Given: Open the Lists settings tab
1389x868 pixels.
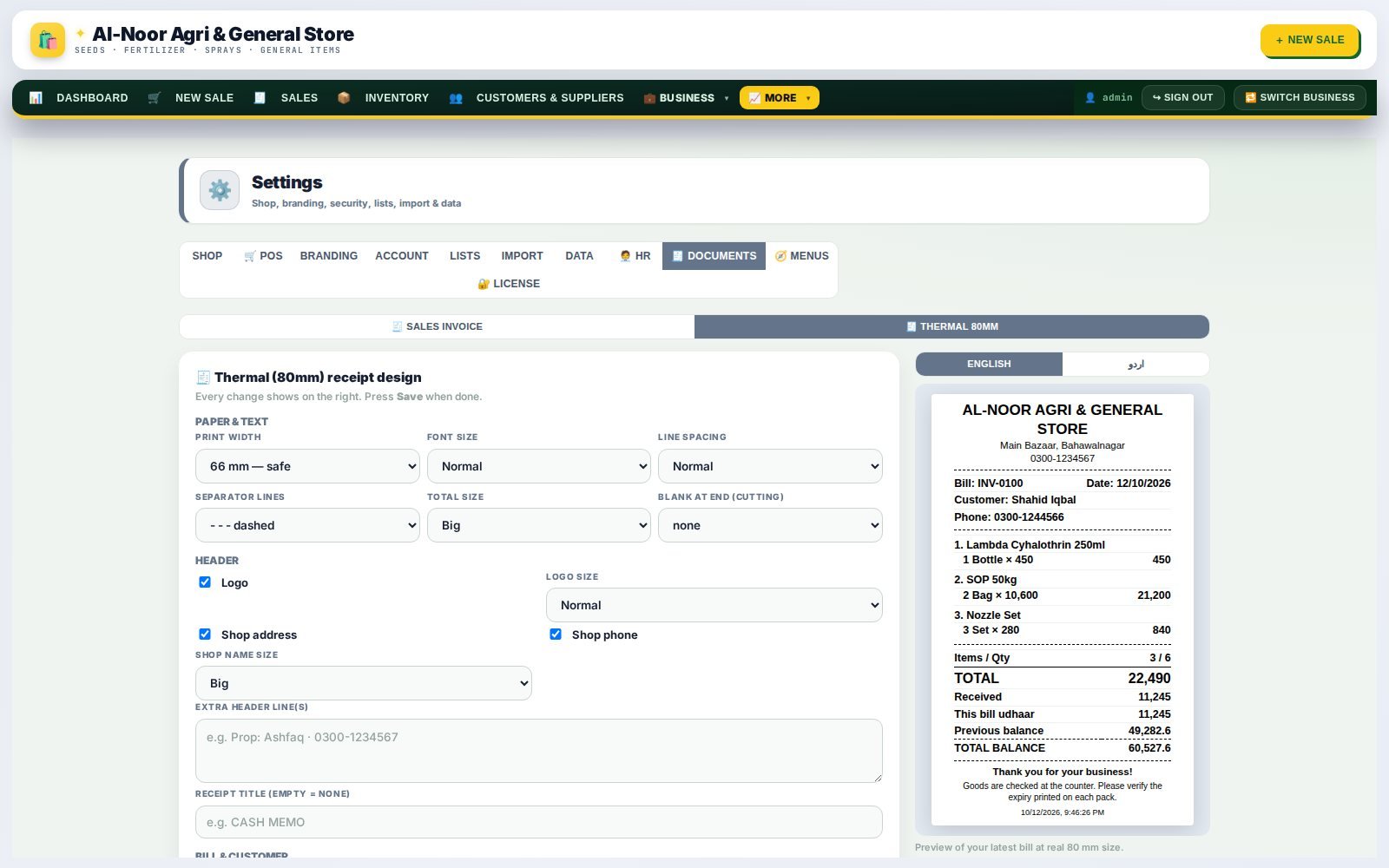Looking at the screenshot, I should (x=464, y=256).
